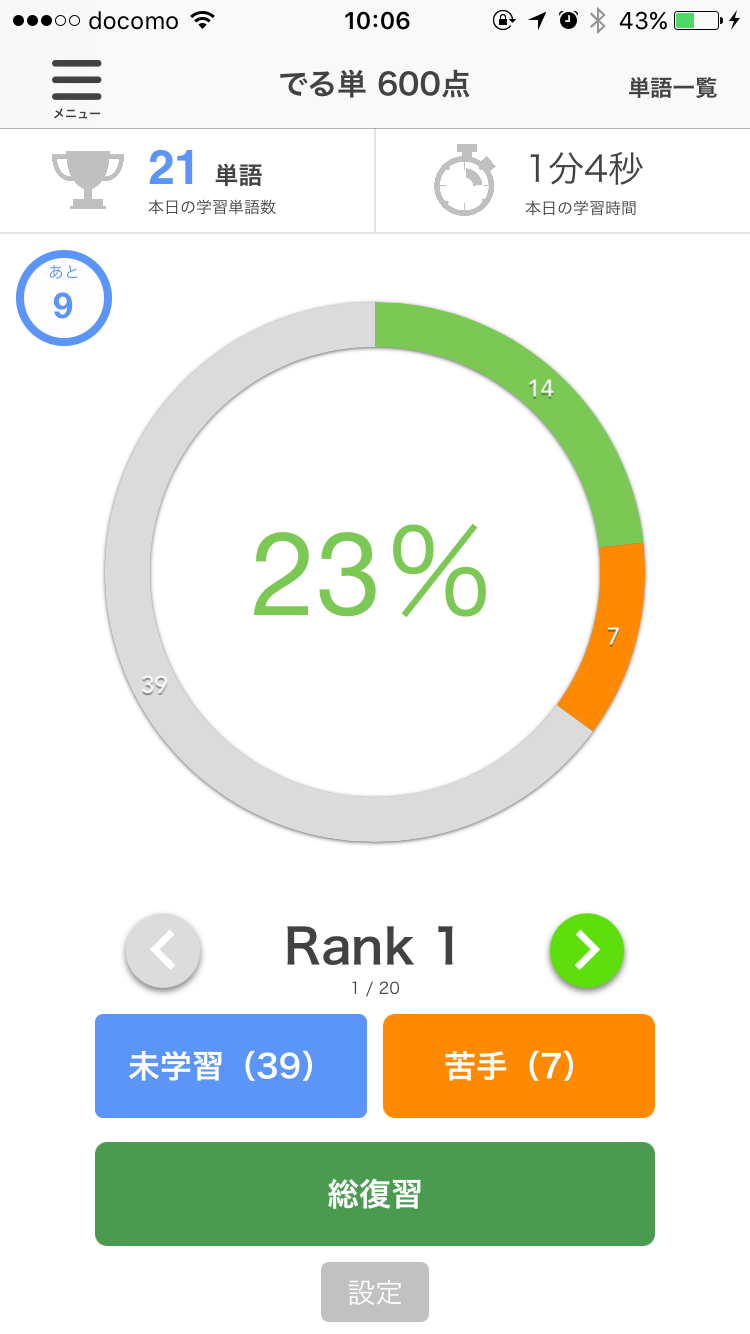Image resolution: width=750 pixels, height=1334 pixels.
Task: Open the 単語一覧 word list
Action: [x=673, y=88]
